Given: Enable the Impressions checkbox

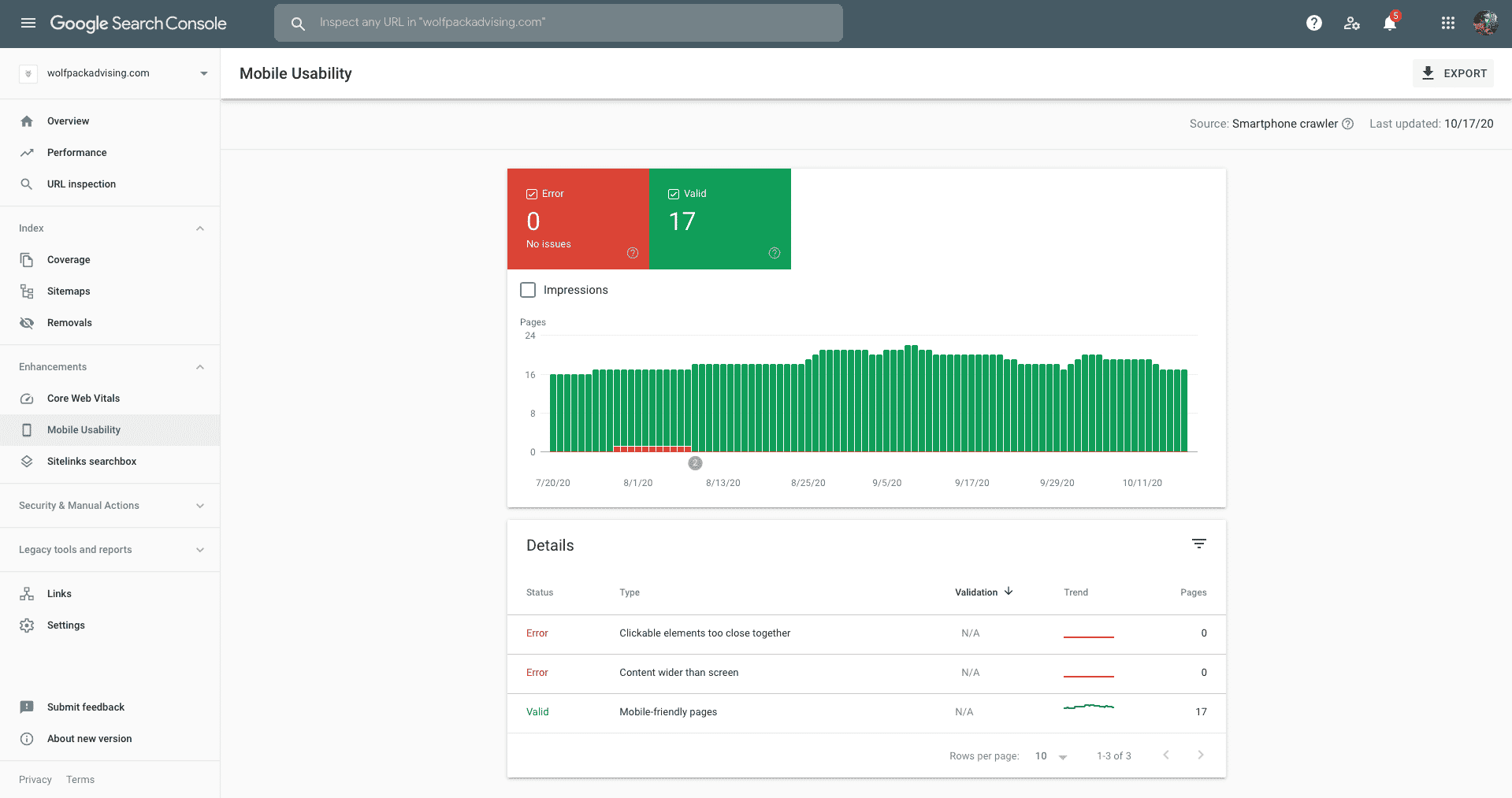Looking at the screenshot, I should (x=528, y=290).
